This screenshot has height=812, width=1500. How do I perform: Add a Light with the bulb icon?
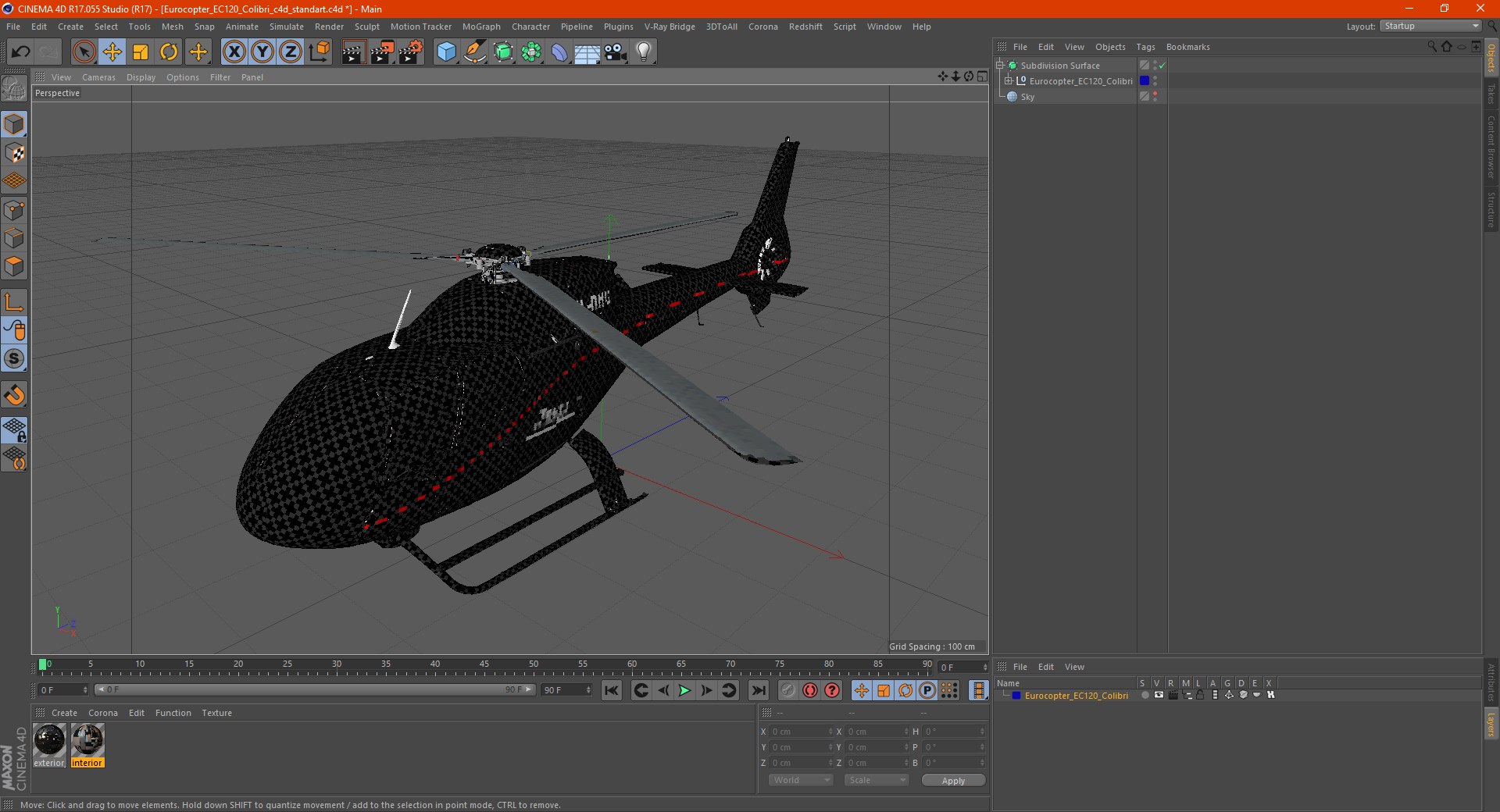point(644,52)
